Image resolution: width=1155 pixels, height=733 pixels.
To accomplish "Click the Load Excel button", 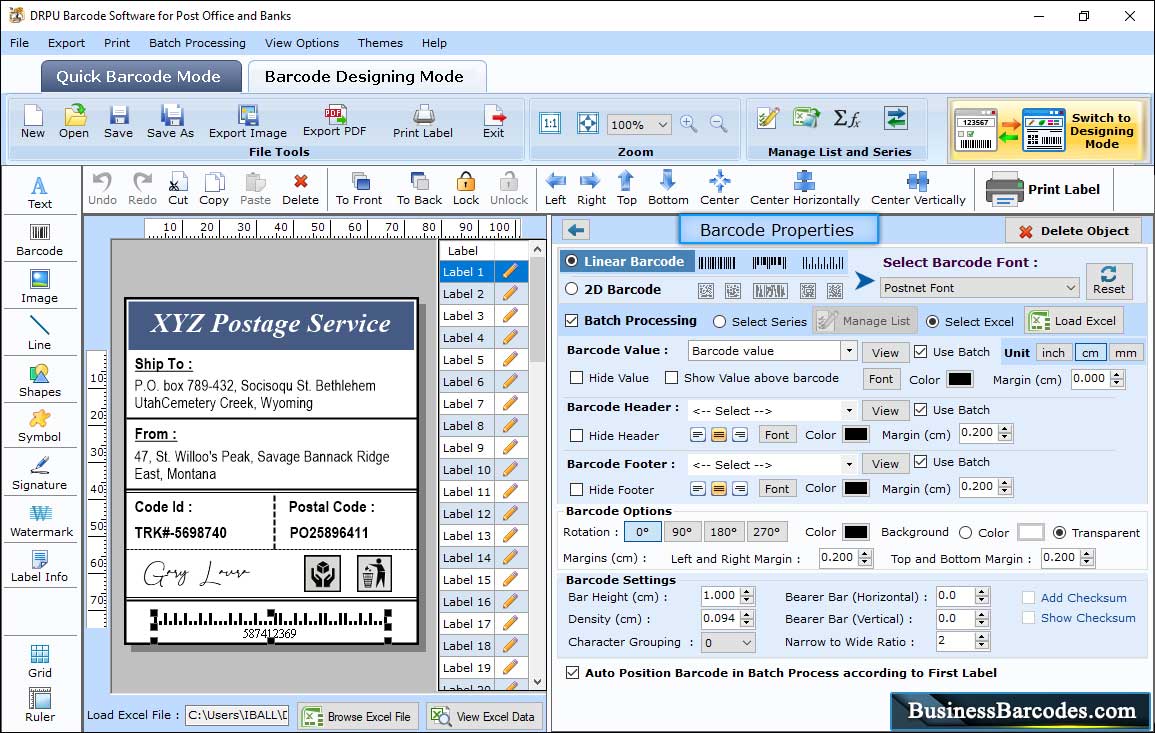I will 1075,320.
